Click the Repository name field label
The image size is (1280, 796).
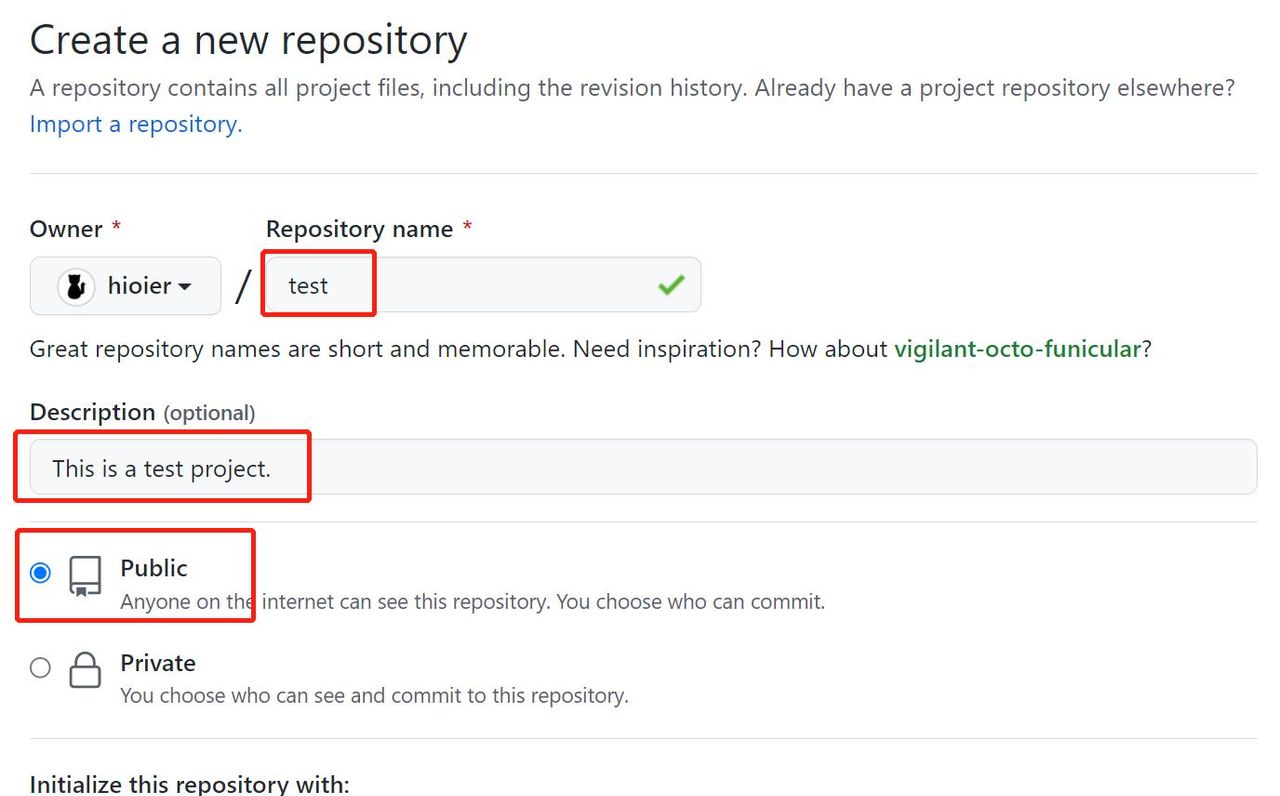(359, 229)
